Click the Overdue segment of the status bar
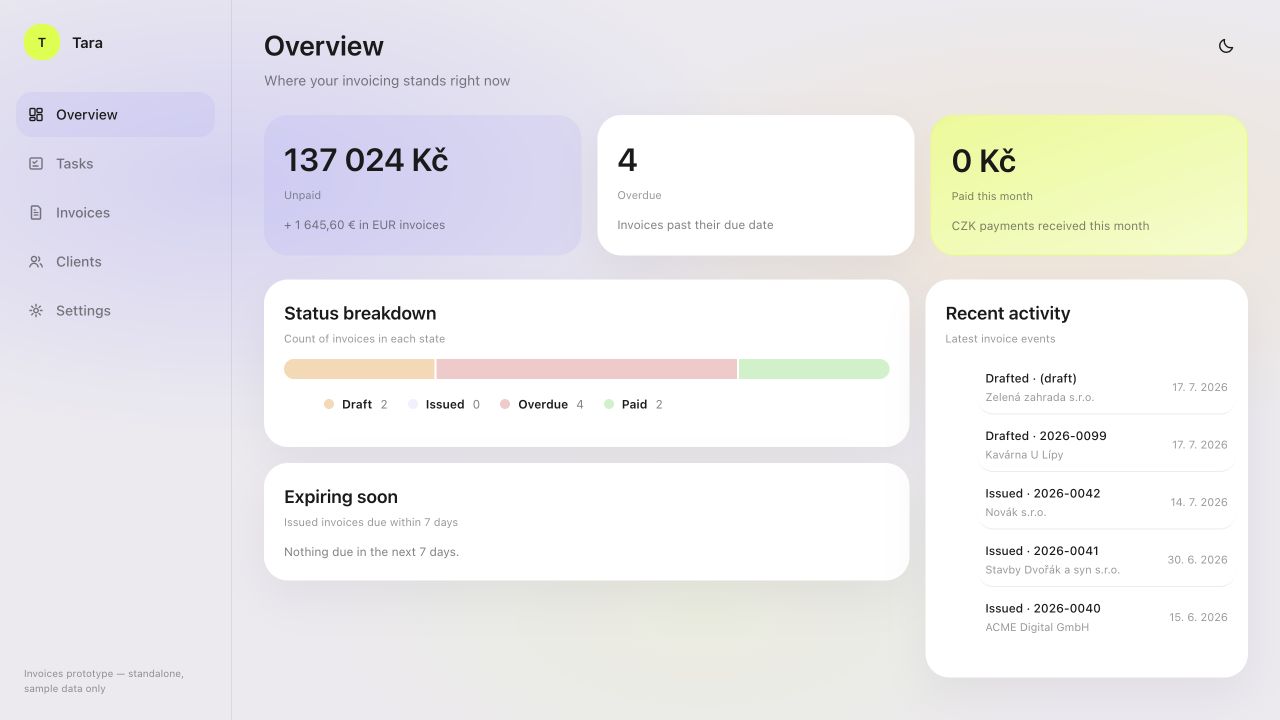 (587, 369)
